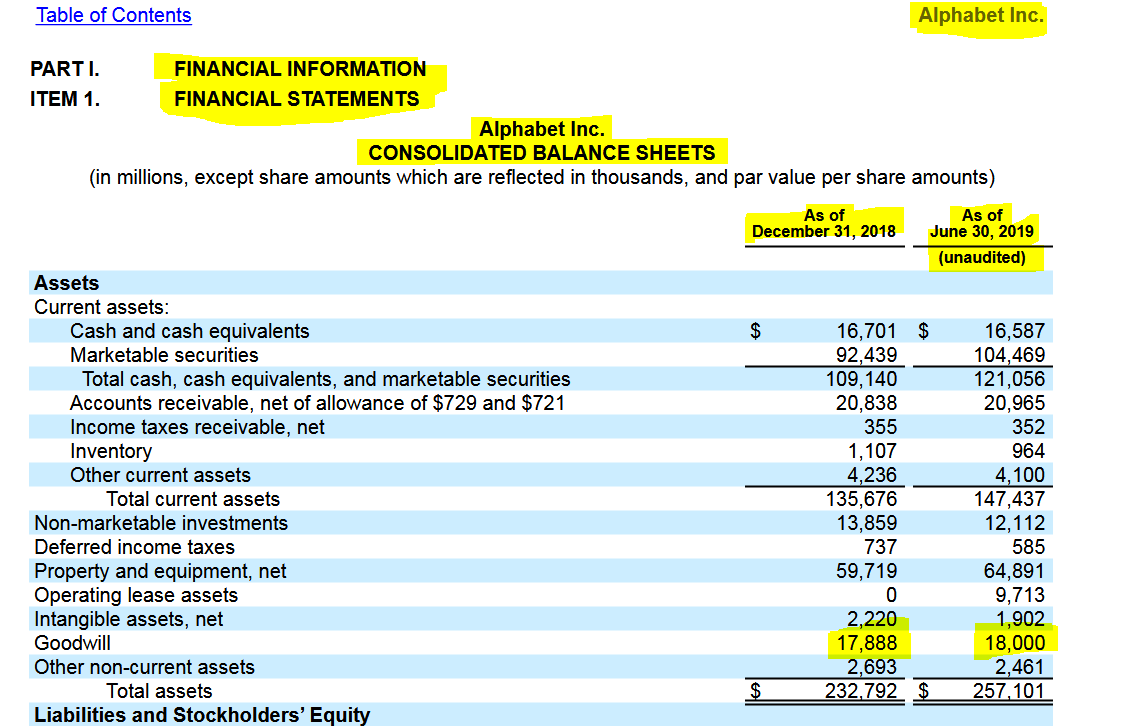
Task: Click the deferred income taxes value 585
Action: click(1029, 547)
